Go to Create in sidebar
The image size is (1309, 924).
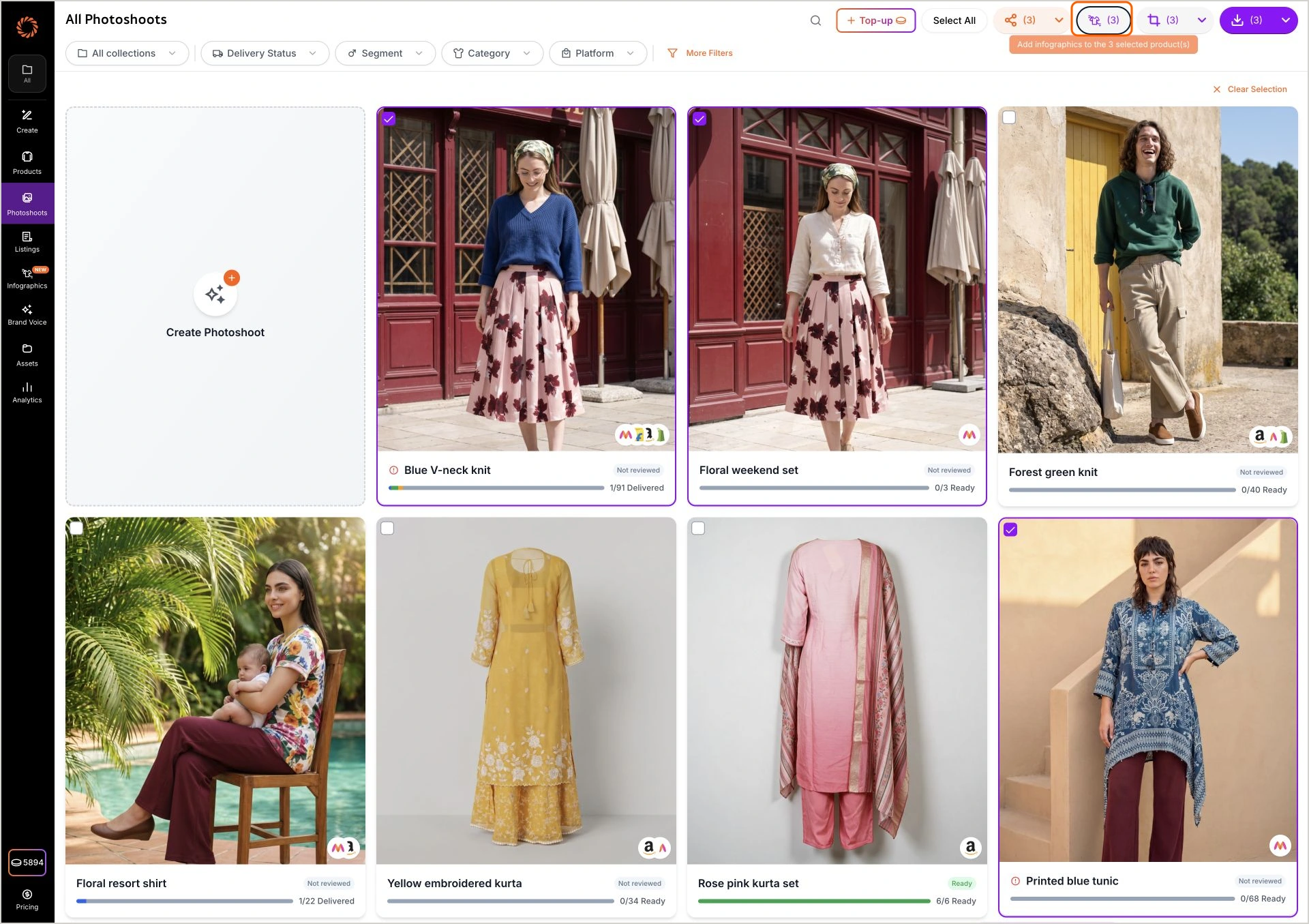point(27,121)
